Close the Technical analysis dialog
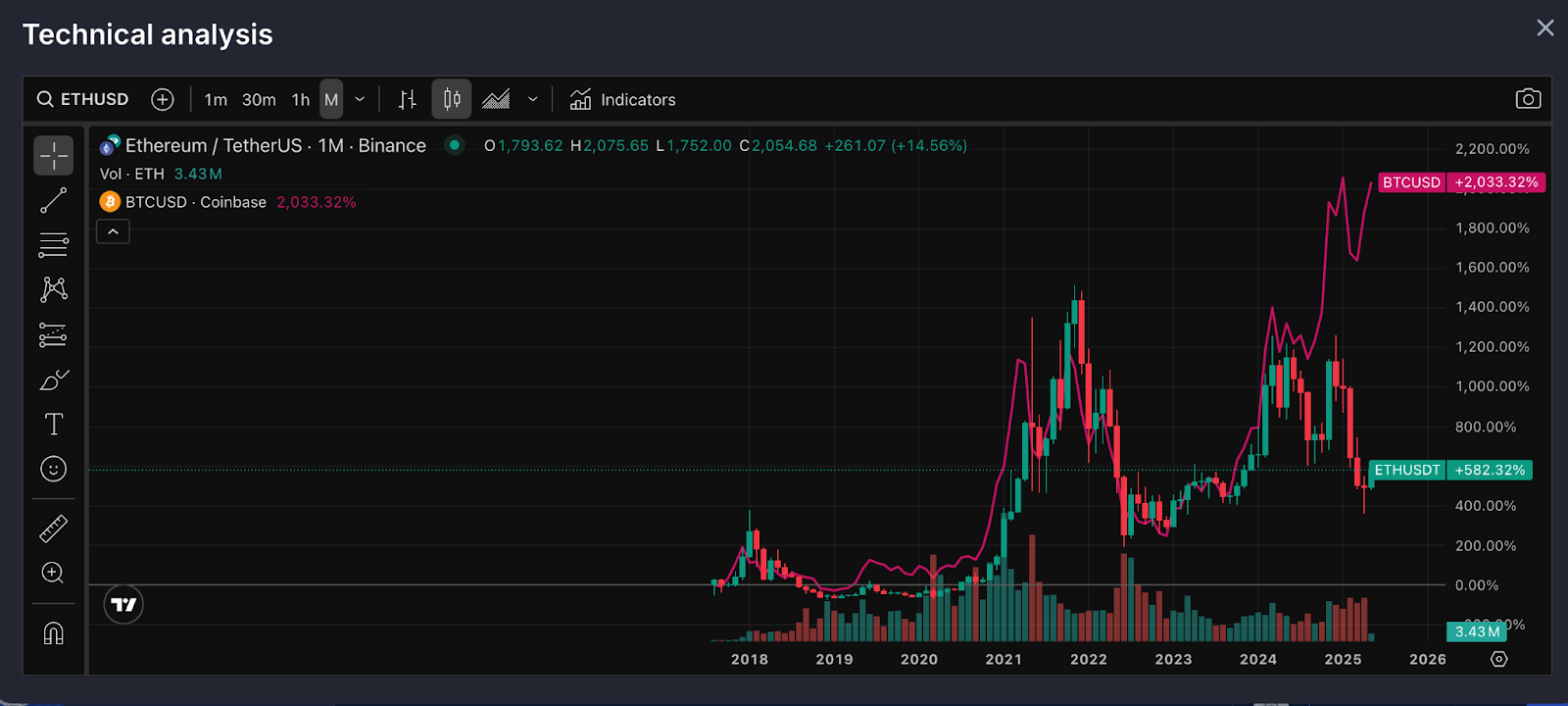The width and height of the screenshot is (1568, 706). 1545,27
